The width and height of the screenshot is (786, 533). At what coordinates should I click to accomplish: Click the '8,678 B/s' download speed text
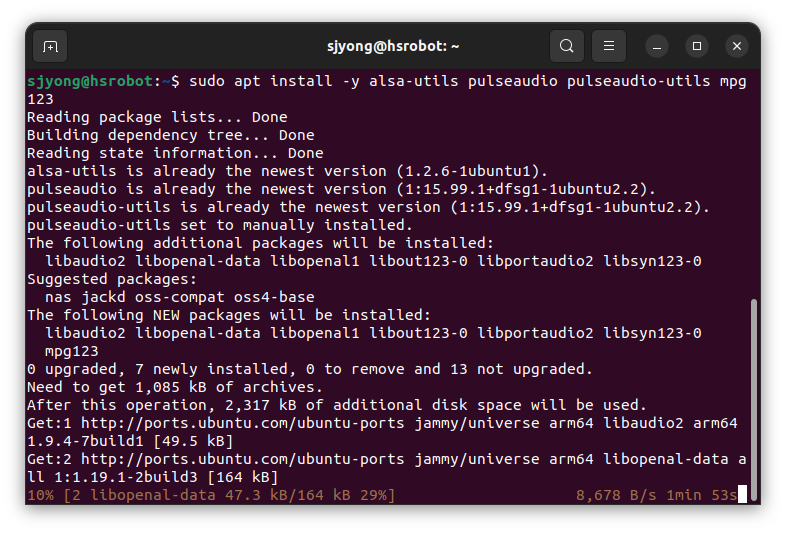point(616,495)
